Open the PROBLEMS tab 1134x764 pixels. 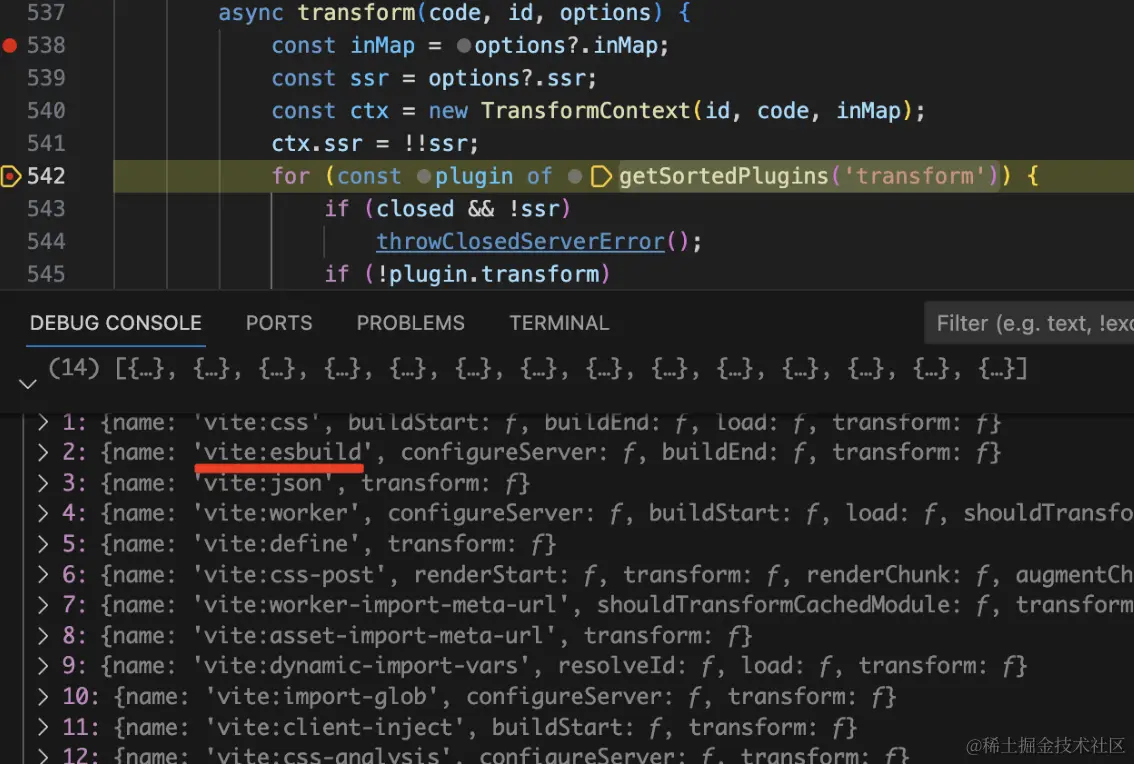coord(411,323)
